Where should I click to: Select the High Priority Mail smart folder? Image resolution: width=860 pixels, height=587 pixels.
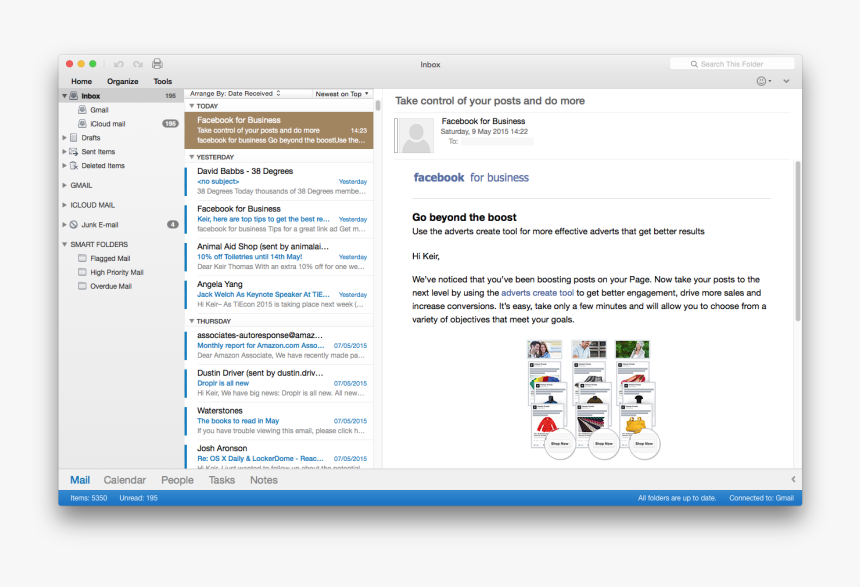tap(115, 272)
